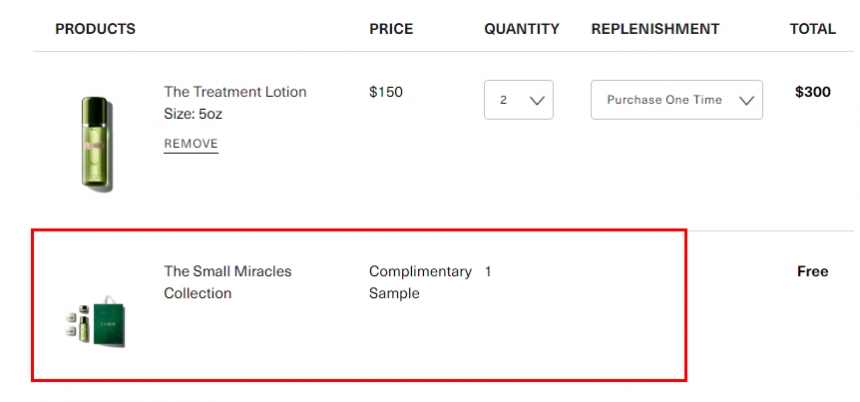Click the chevron arrow in quantity selector
The height and width of the screenshot is (402, 860).
(537, 100)
